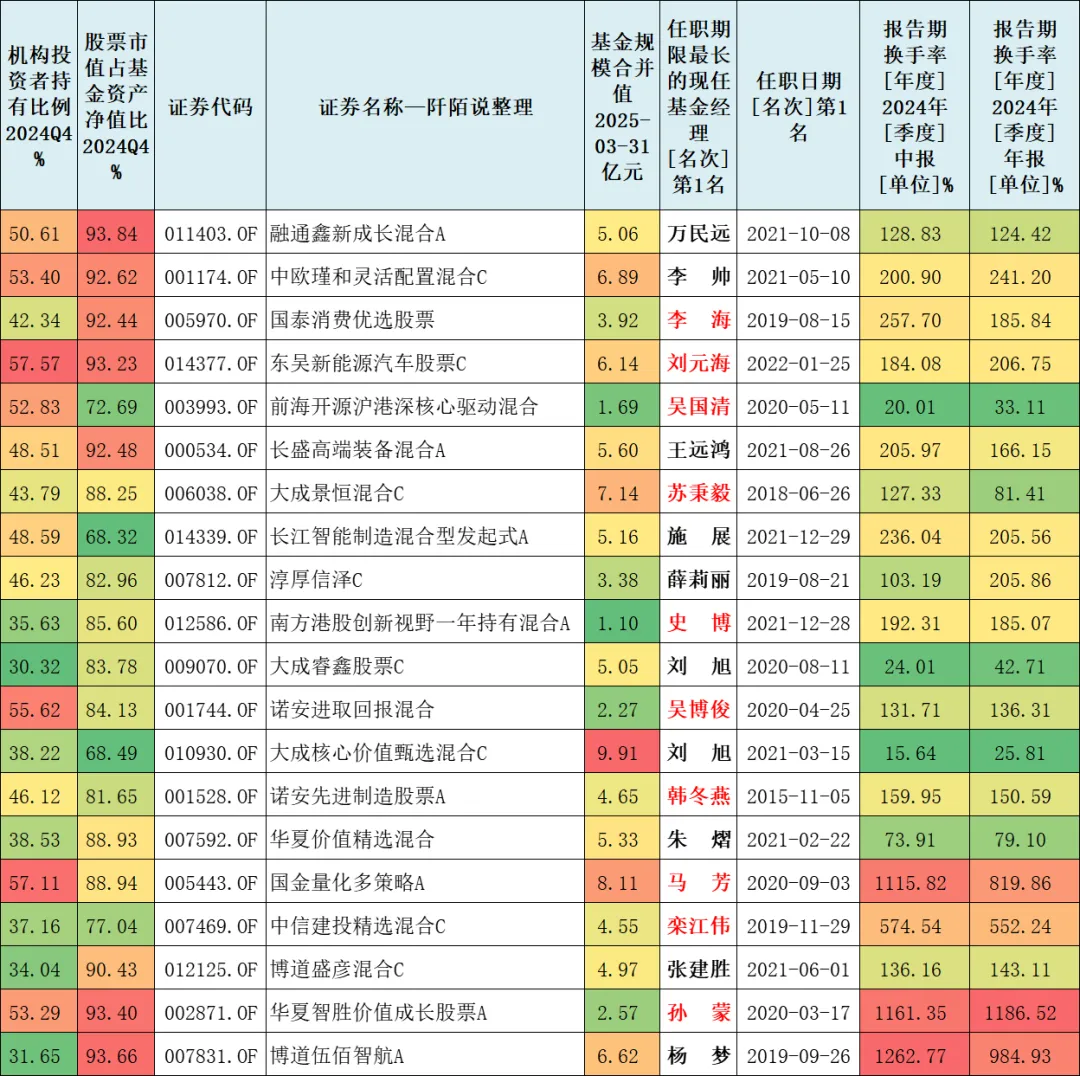The image size is (1080, 1076).
Task: Select manager name 苏秉毅
Action: pyautogui.click(x=698, y=493)
